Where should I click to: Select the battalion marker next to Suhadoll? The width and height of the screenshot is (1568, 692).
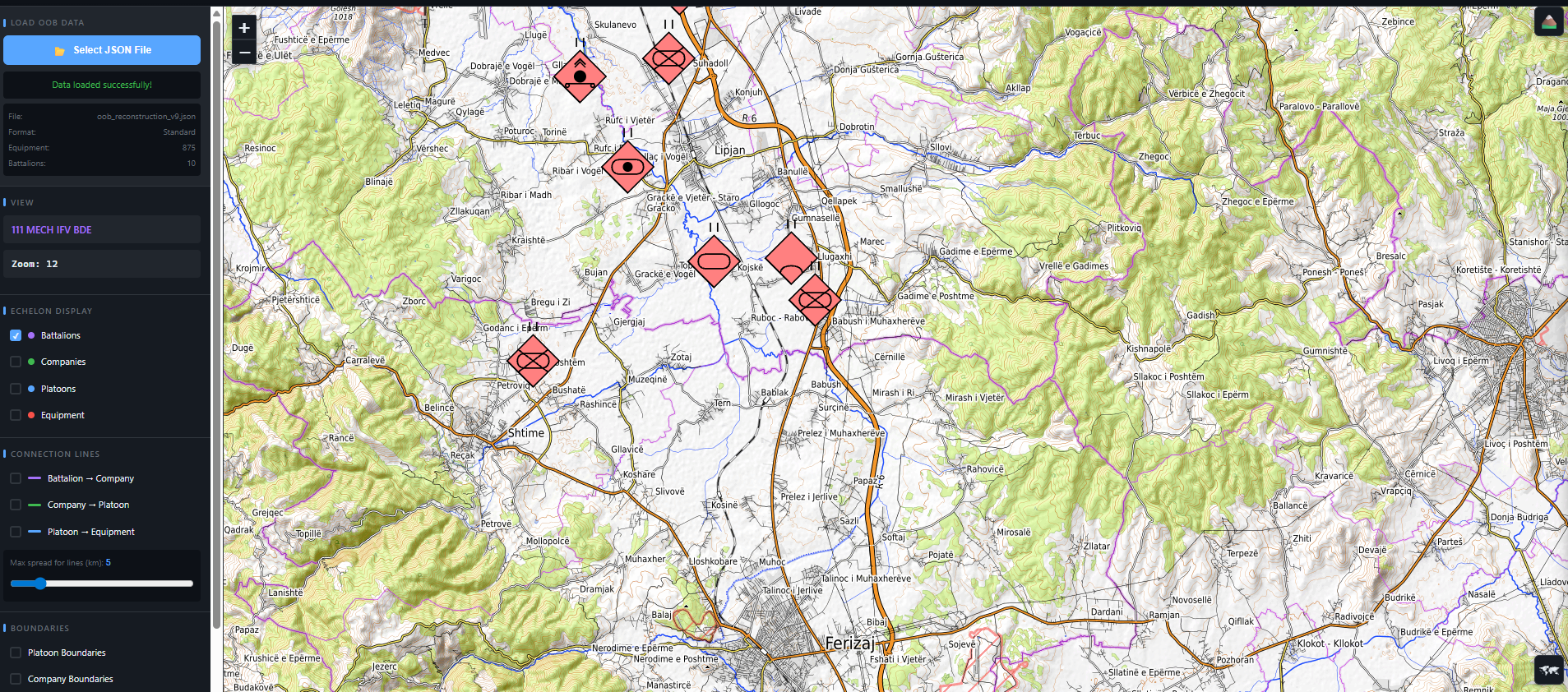668,58
